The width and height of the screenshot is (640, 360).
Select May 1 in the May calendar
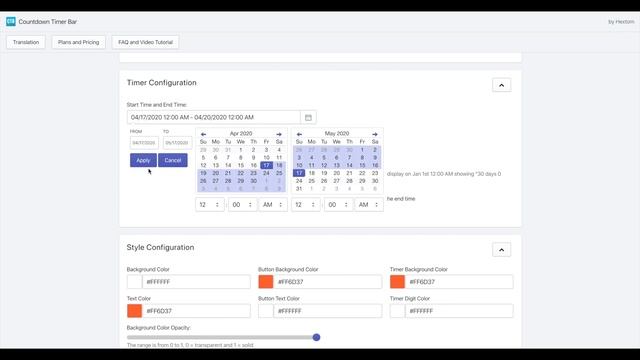pyautogui.click(x=362, y=150)
